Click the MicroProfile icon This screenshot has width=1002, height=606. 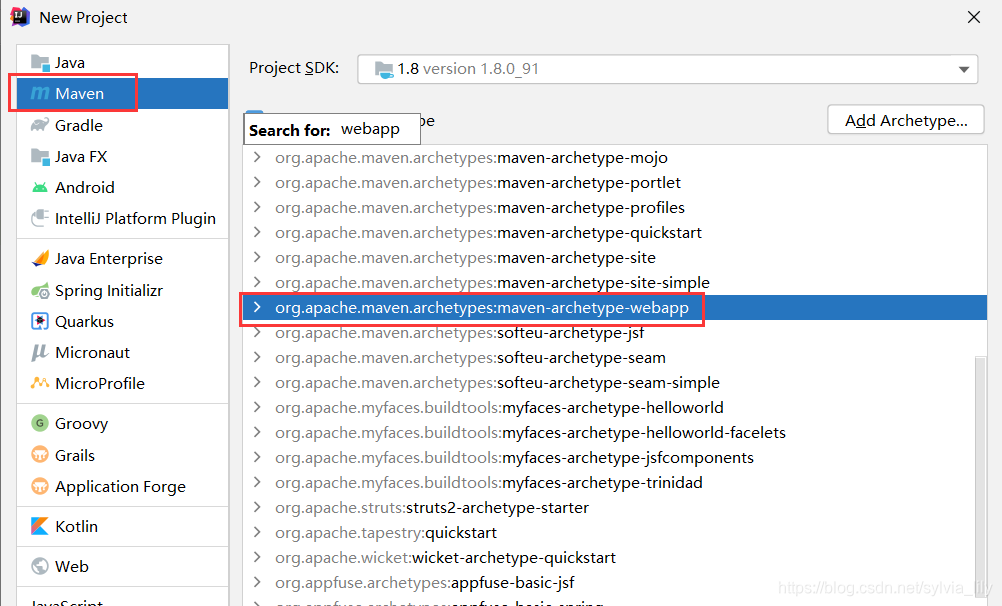click(40, 383)
